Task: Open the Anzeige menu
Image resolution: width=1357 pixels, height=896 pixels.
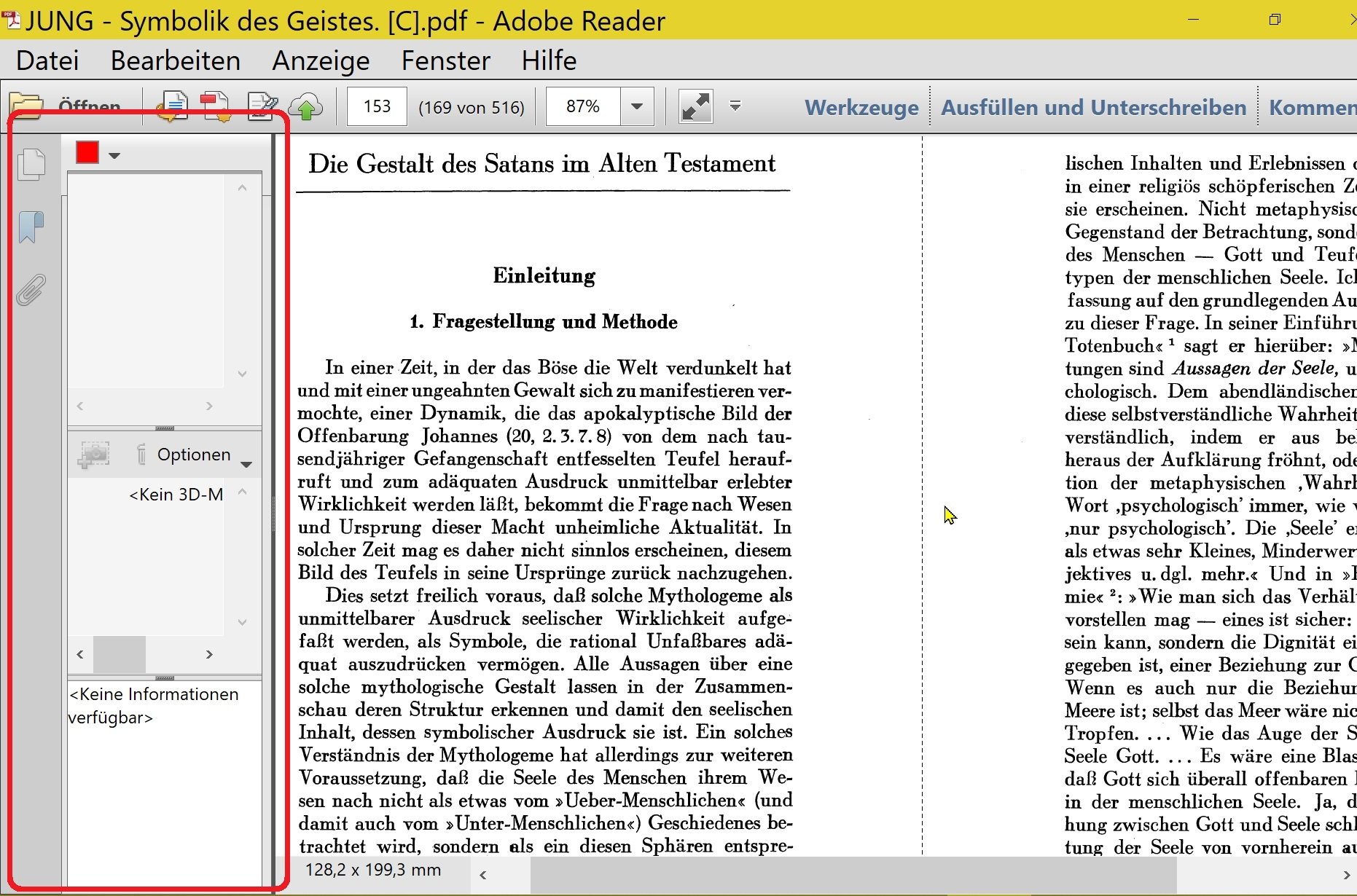Action: click(321, 60)
